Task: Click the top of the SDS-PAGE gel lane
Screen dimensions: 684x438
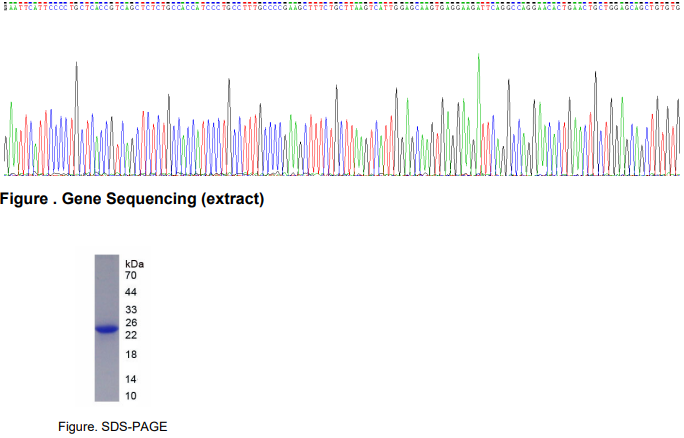Action: (x=107, y=258)
